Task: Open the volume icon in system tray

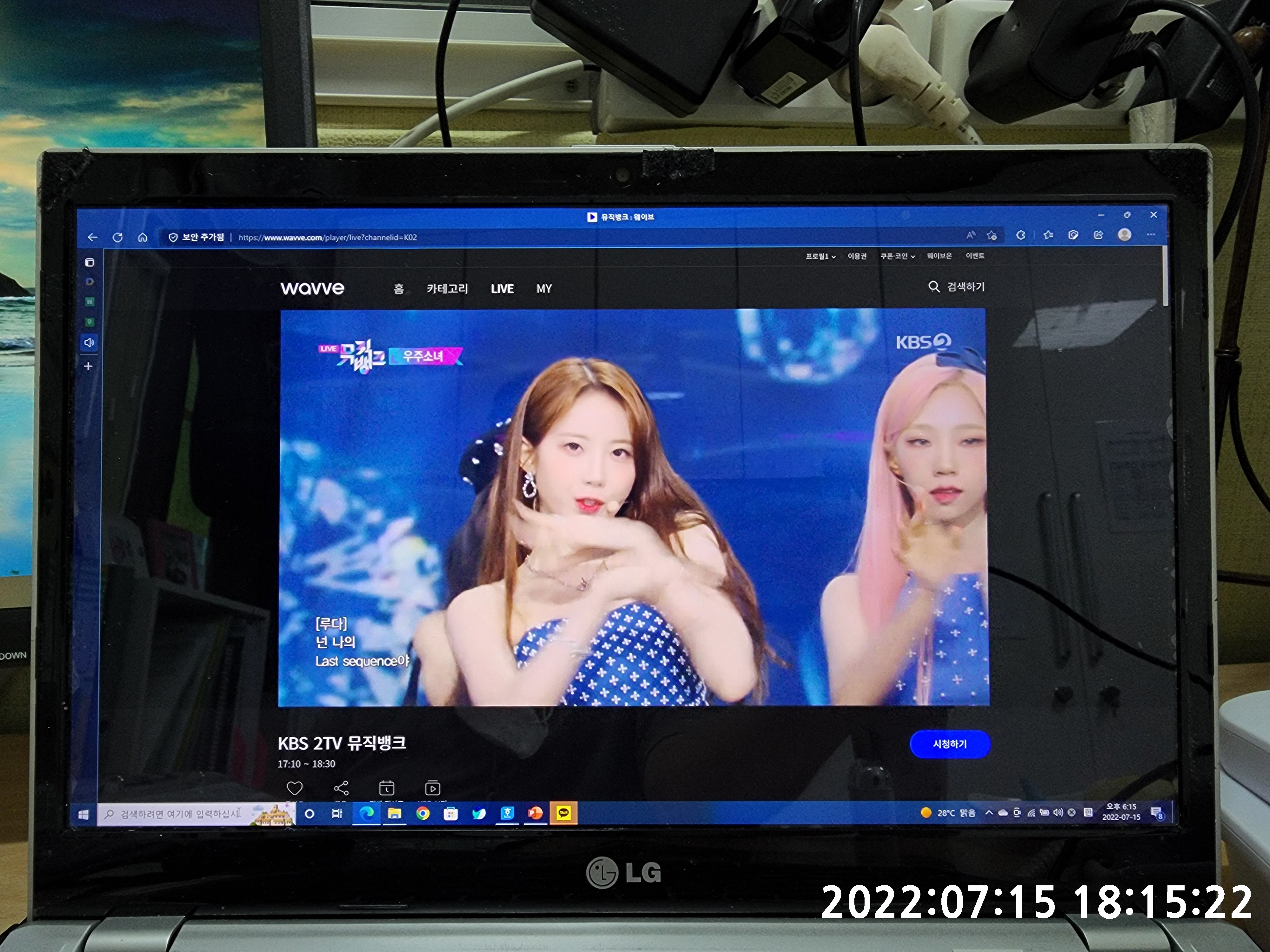Action: click(1058, 813)
